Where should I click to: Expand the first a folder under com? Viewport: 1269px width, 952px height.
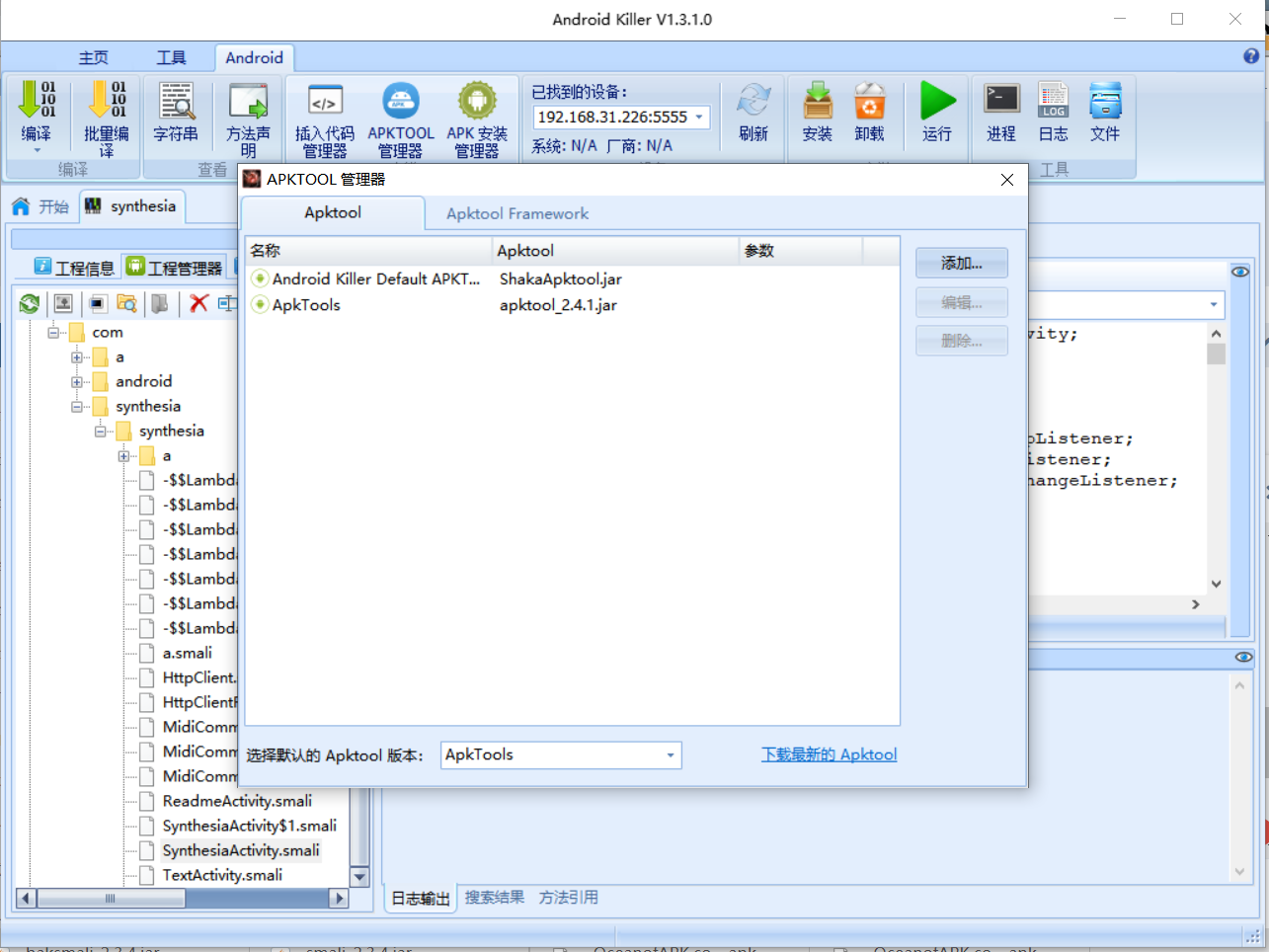coord(77,357)
